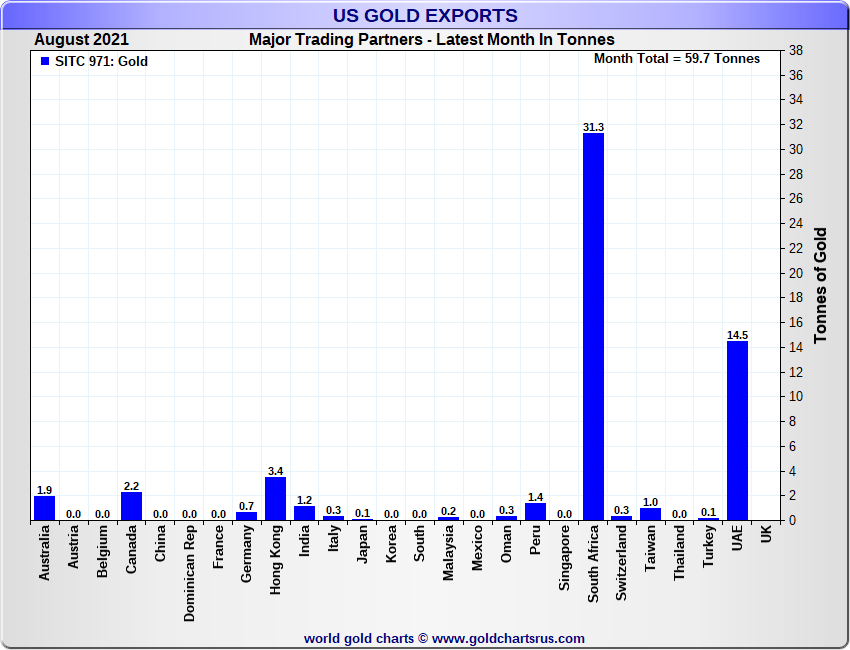Click the 38 tick on the y-axis
The width and height of the screenshot is (850, 650).
coord(796,50)
